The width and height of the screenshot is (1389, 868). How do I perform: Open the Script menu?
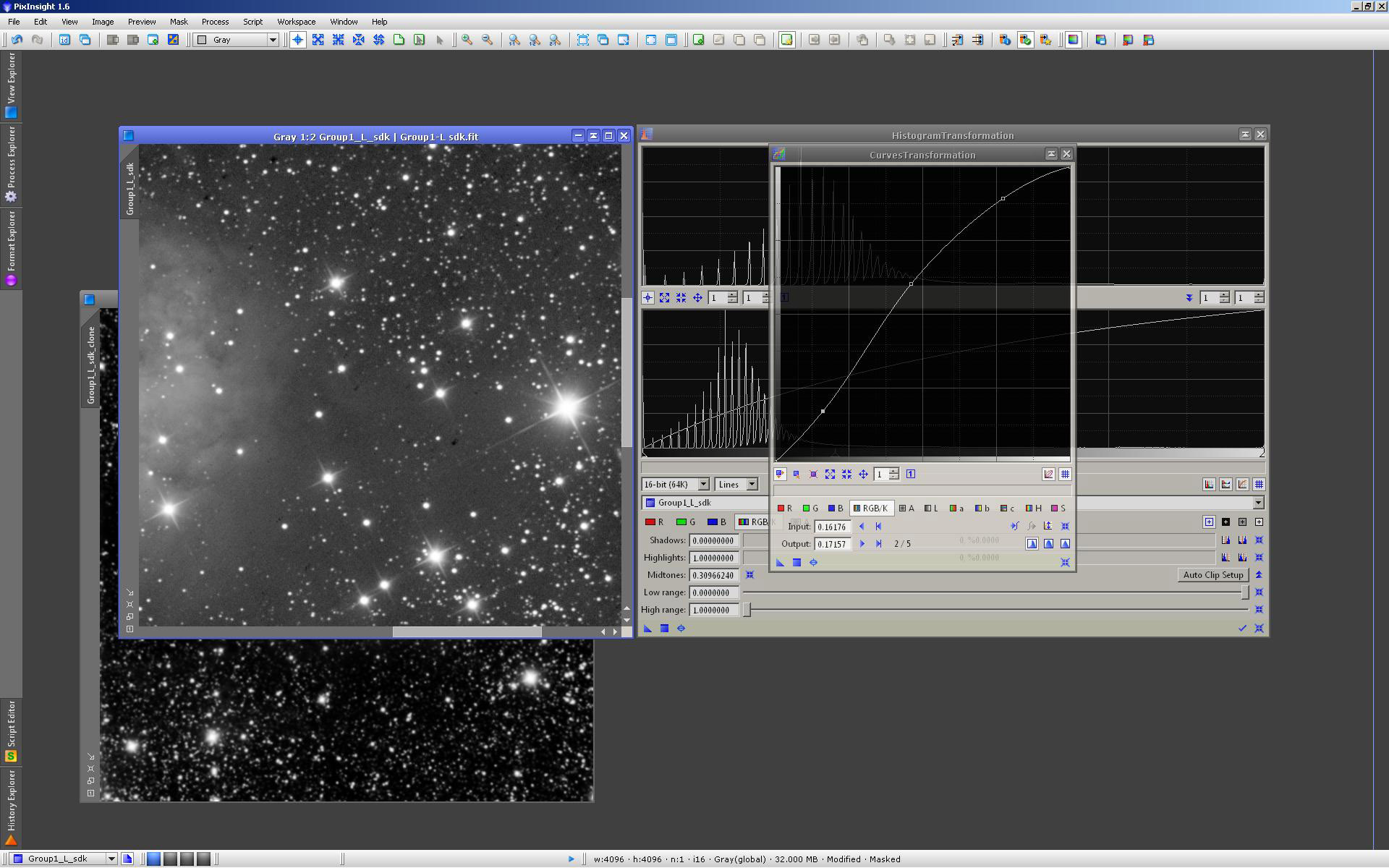(252, 22)
